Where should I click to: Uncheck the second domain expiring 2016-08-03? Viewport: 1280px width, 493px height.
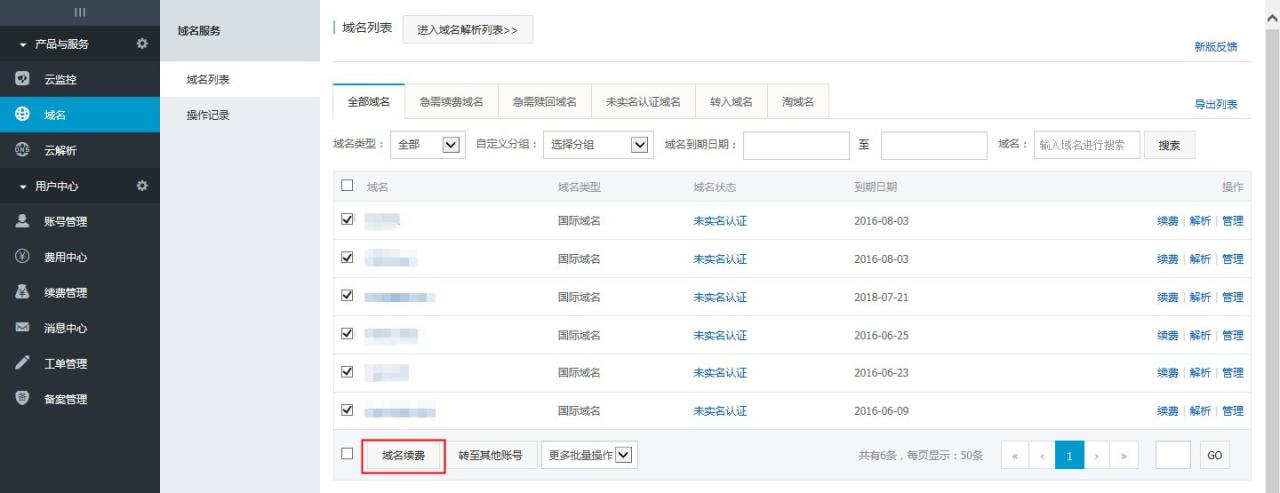click(347, 257)
